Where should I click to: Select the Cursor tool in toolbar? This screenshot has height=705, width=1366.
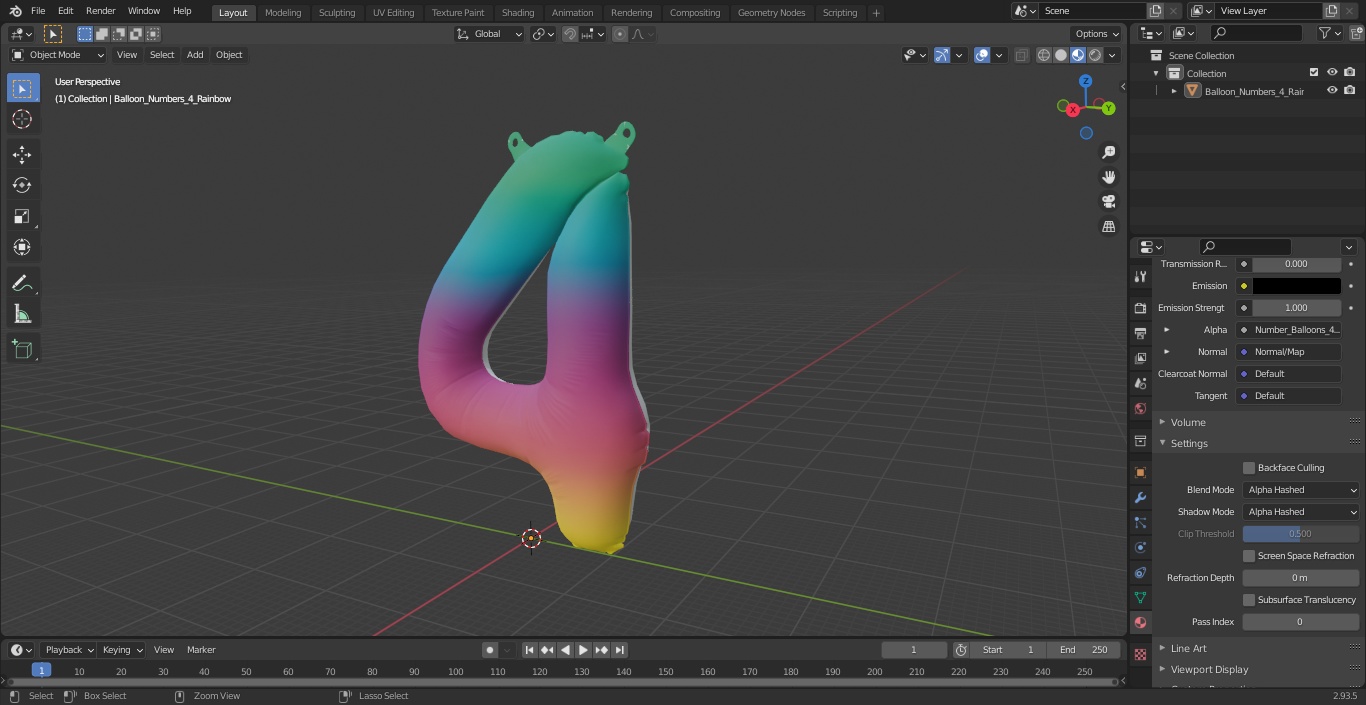pos(22,119)
